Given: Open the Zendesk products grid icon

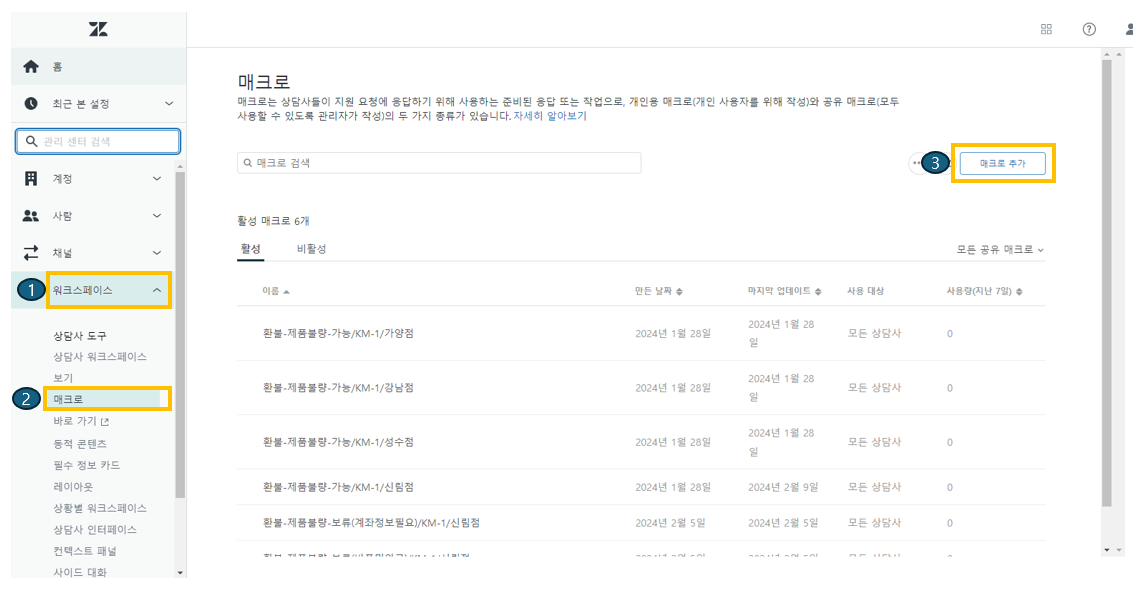Looking at the screenshot, I should 1046,29.
